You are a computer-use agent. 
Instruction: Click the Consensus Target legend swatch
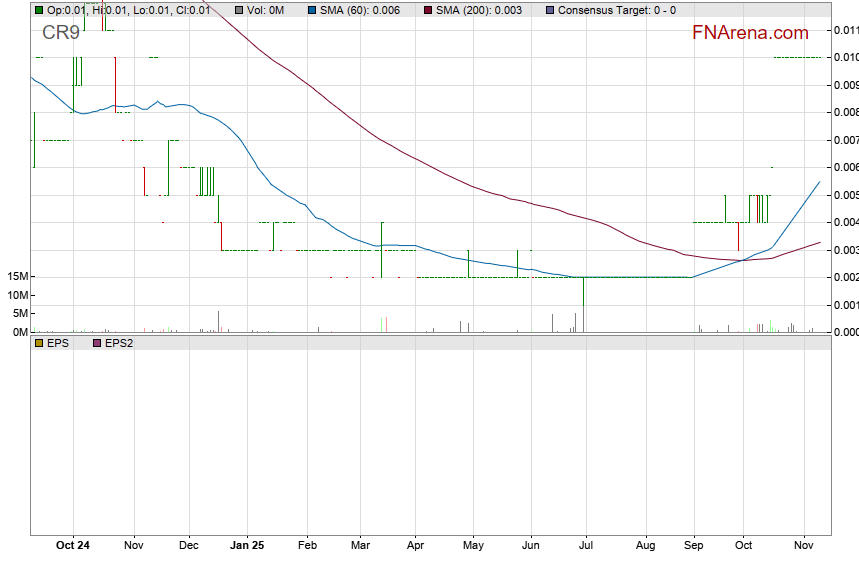point(549,10)
